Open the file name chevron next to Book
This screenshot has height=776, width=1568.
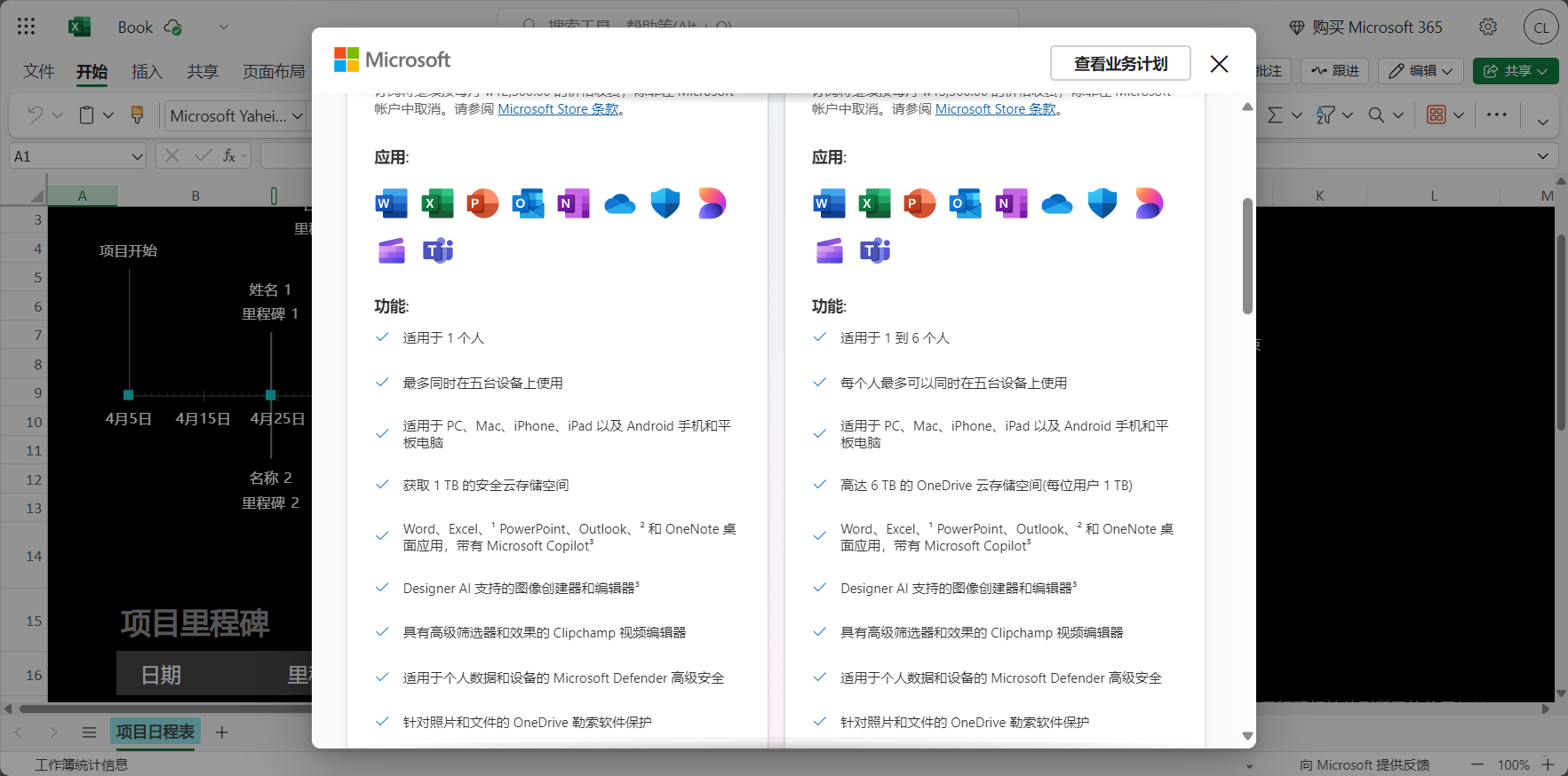click(x=224, y=27)
